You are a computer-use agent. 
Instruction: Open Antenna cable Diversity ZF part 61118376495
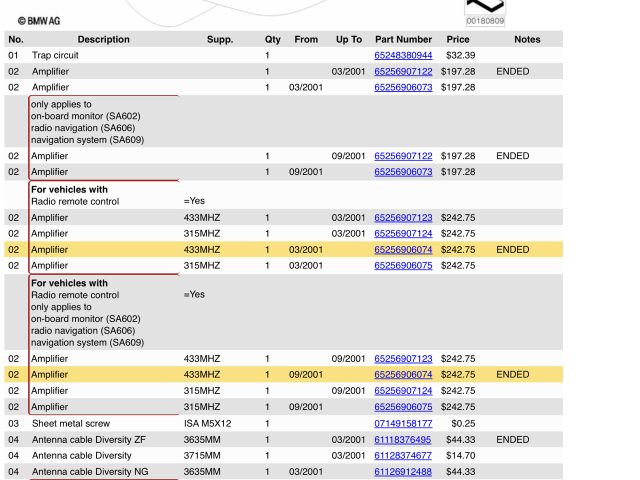coord(403,439)
